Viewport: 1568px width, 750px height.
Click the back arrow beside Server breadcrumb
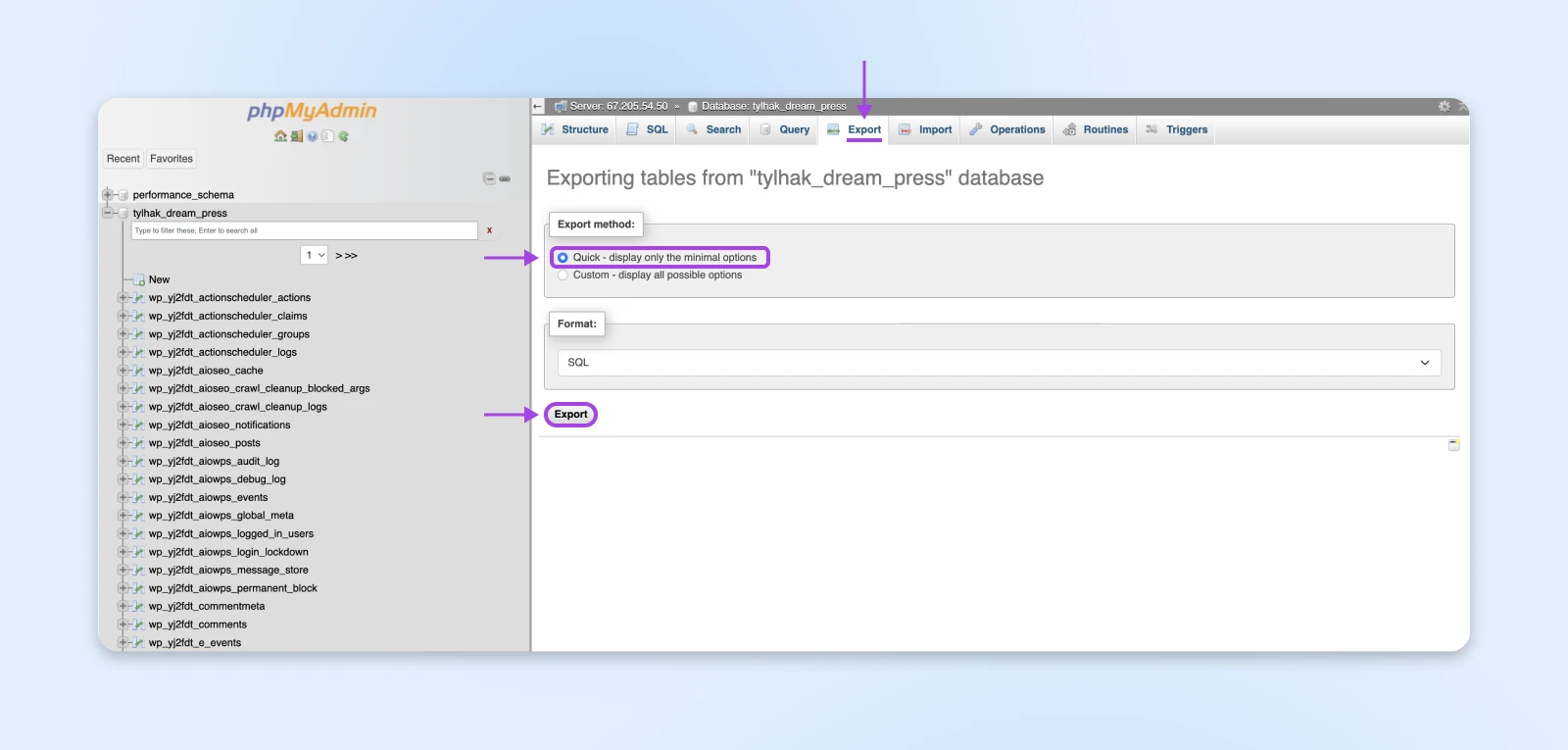537,106
